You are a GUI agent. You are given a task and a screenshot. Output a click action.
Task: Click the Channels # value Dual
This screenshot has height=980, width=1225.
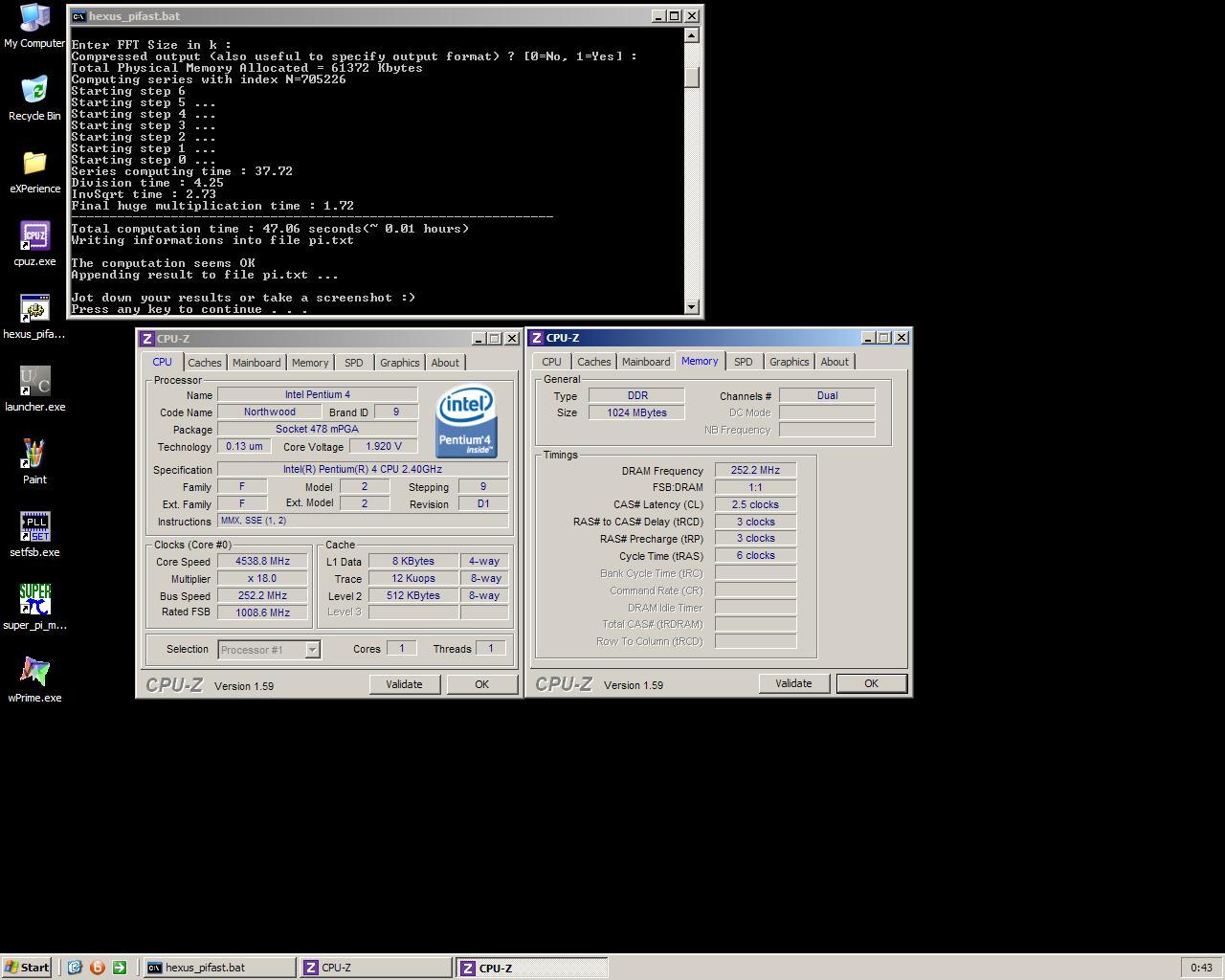point(827,395)
